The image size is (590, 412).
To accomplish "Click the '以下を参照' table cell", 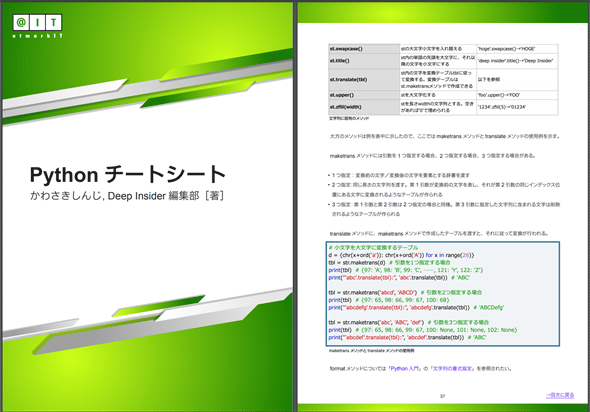I will click(x=517, y=79).
